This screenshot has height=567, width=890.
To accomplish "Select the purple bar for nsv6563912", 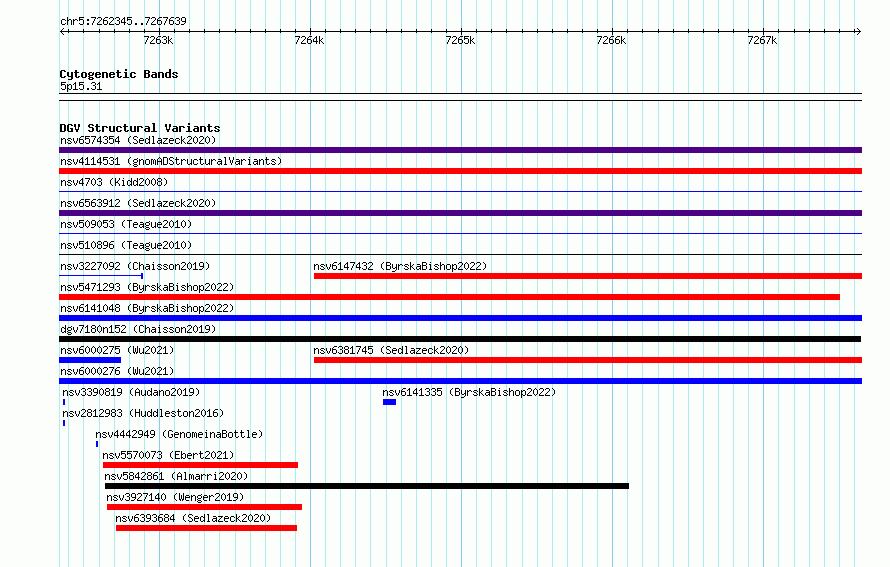I will [x=460, y=213].
